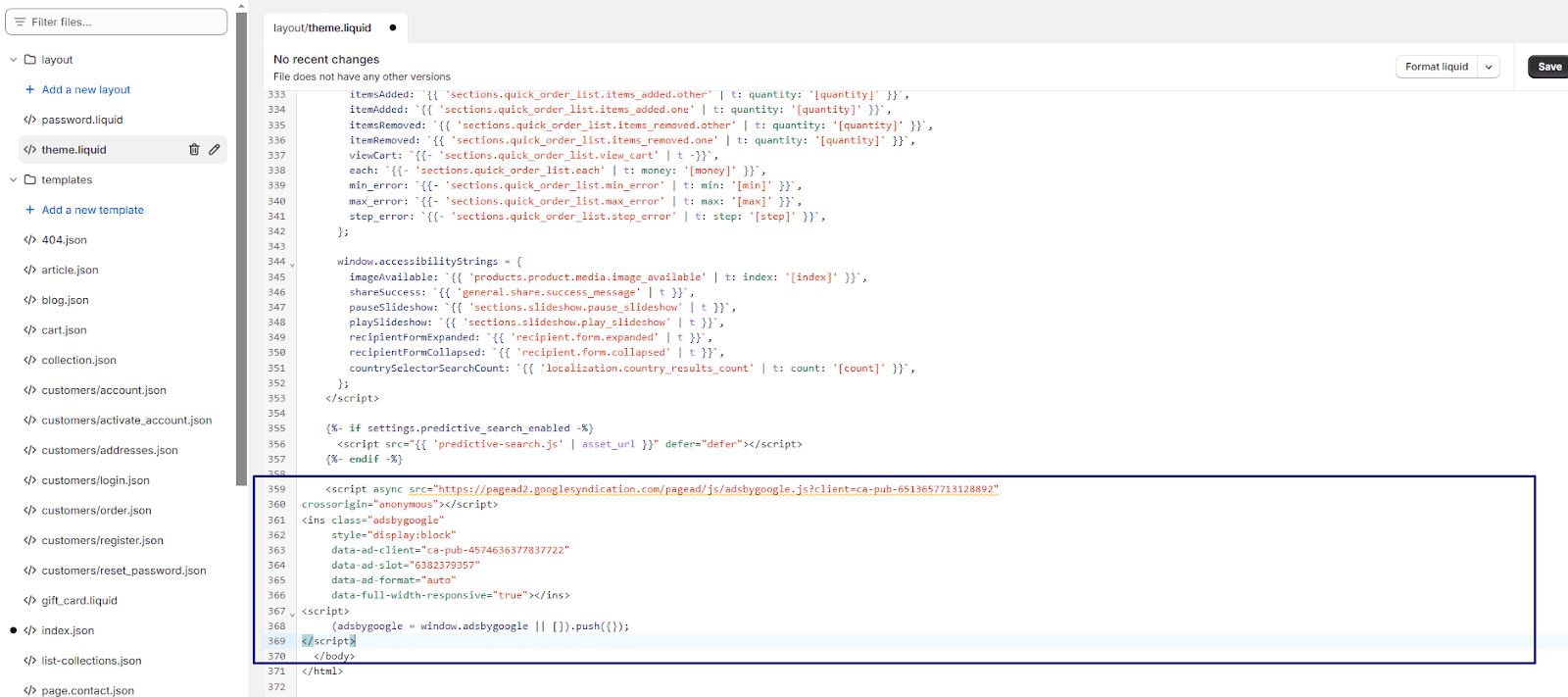Click the code icon next to cart.json
1568x697 pixels.
tap(30, 331)
